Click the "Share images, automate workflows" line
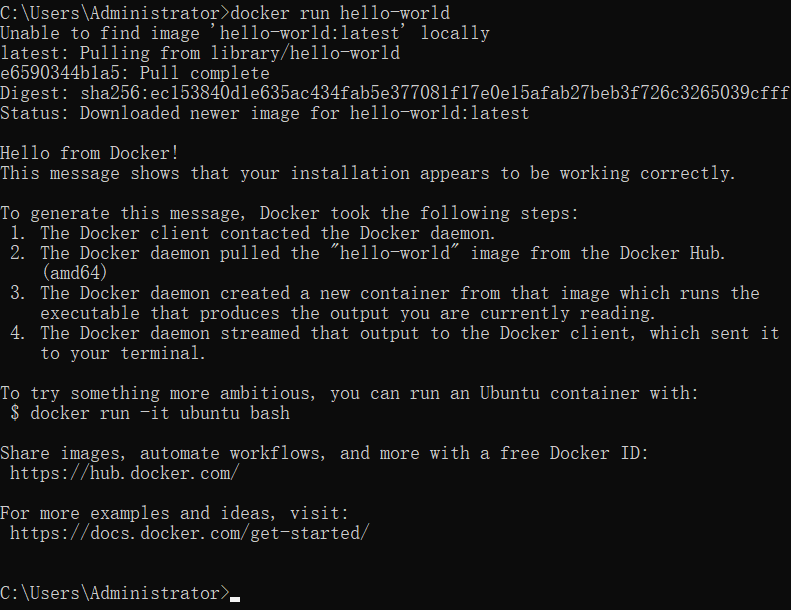 click(325, 453)
